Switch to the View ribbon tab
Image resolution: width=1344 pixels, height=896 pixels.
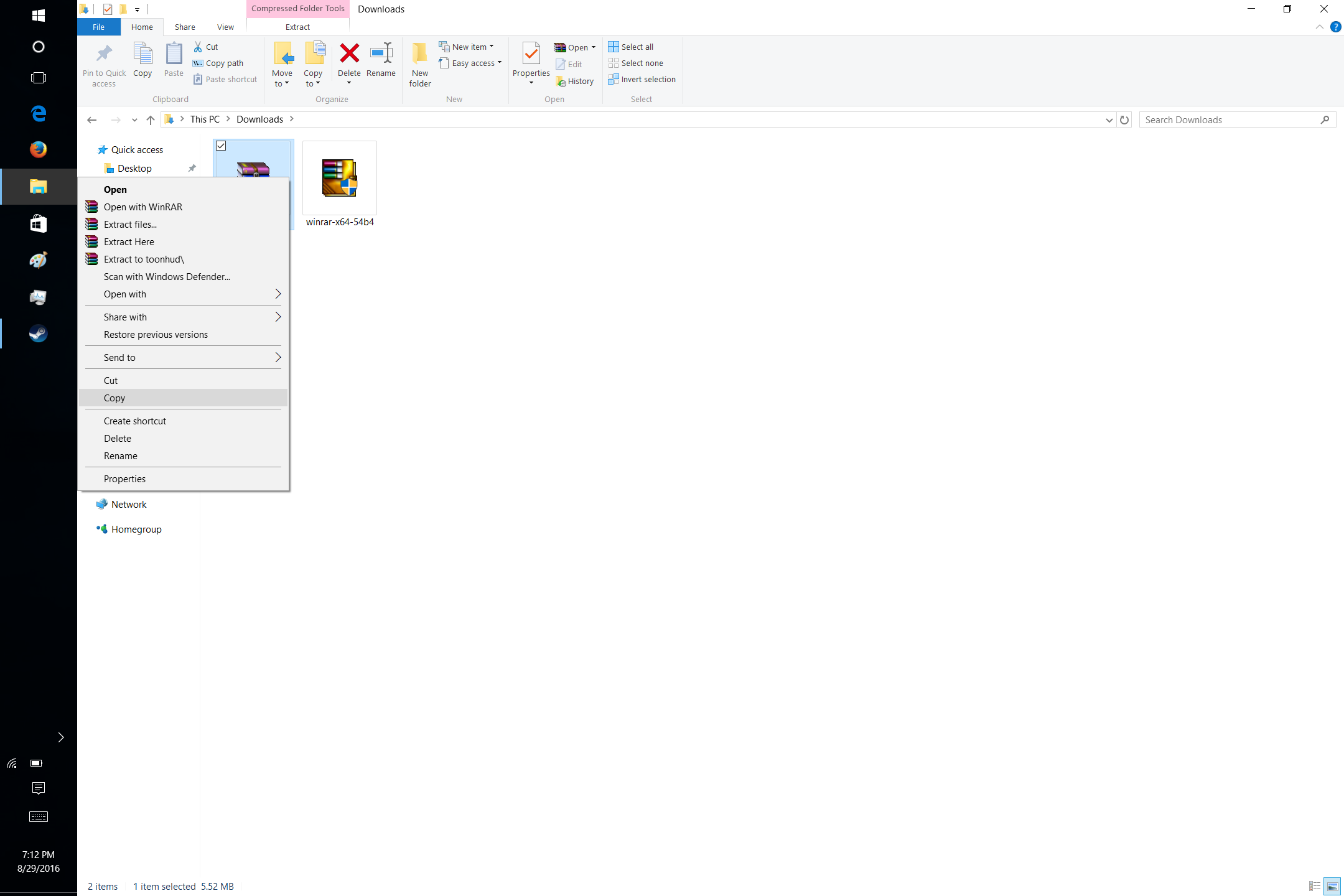coord(225,27)
